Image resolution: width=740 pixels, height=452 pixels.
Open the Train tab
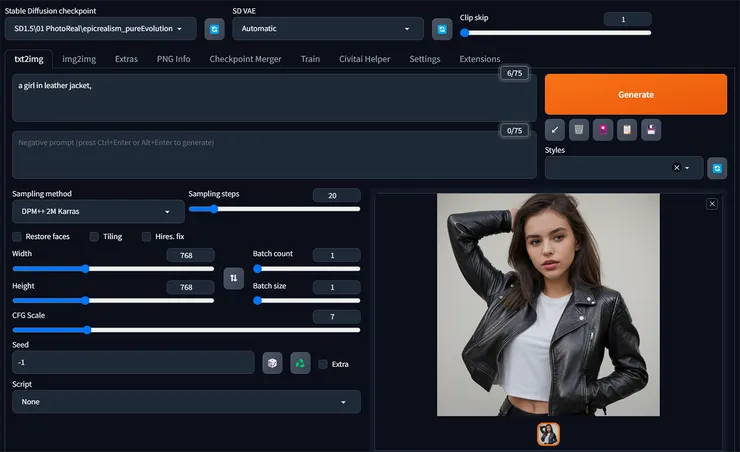click(x=310, y=59)
